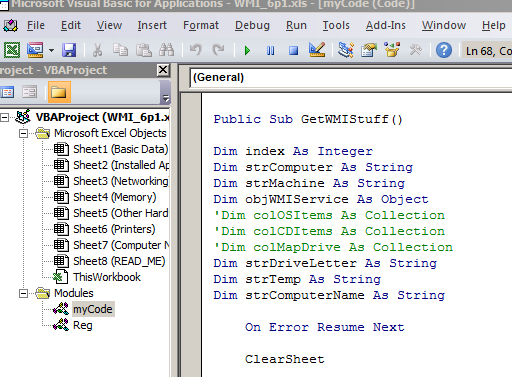Viewport: 512px width, 377px height.
Task: Save the workbook with the floppy disk icon
Action: 69,50
